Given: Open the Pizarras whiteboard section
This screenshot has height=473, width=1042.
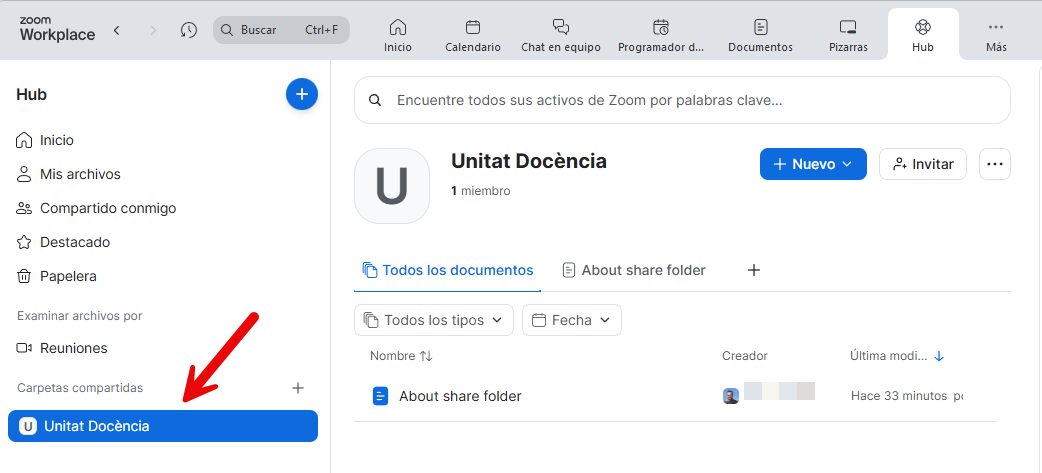Looking at the screenshot, I should click(848, 35).
